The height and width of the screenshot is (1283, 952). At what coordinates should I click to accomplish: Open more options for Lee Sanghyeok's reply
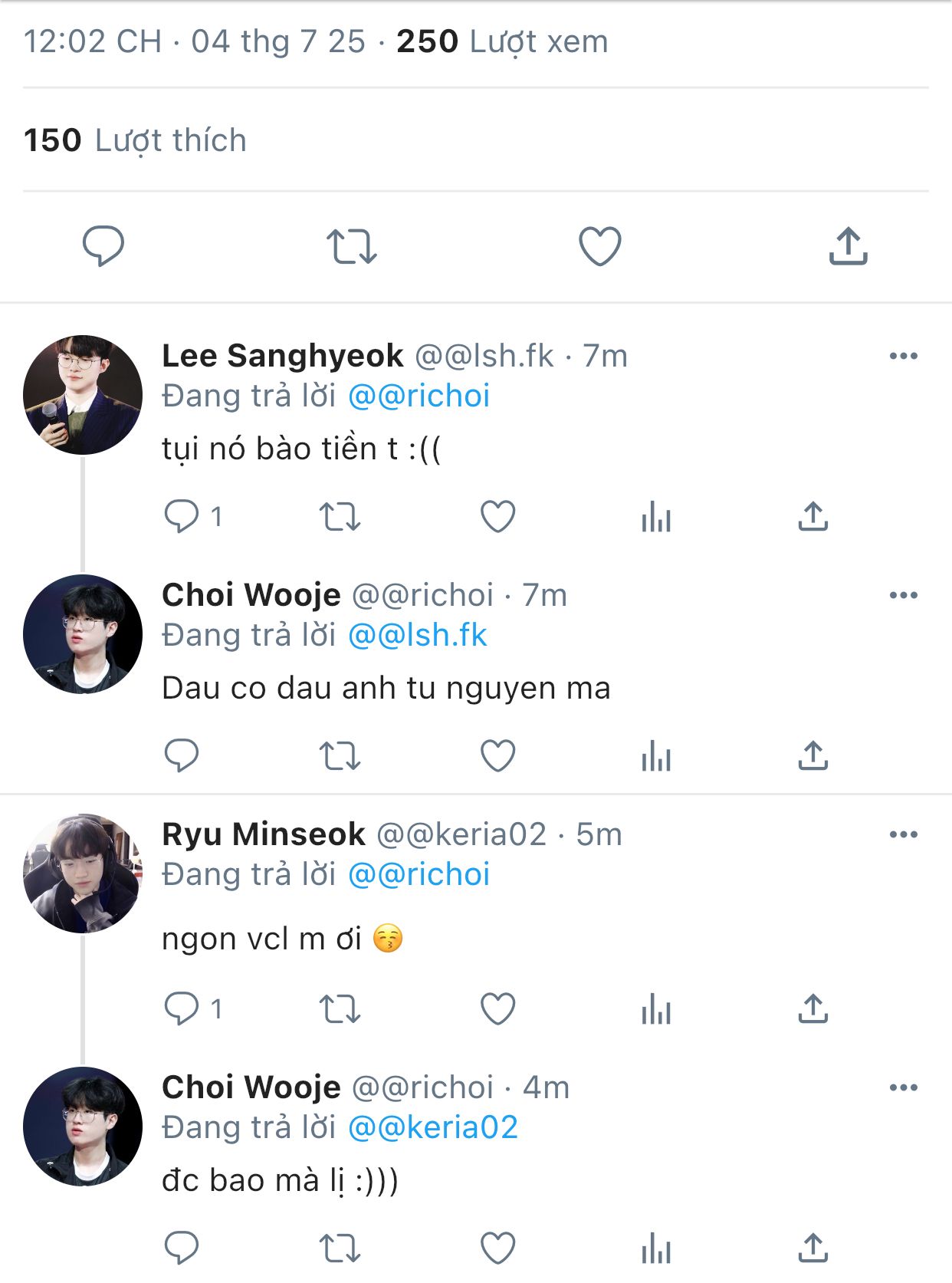click(903, 356)
